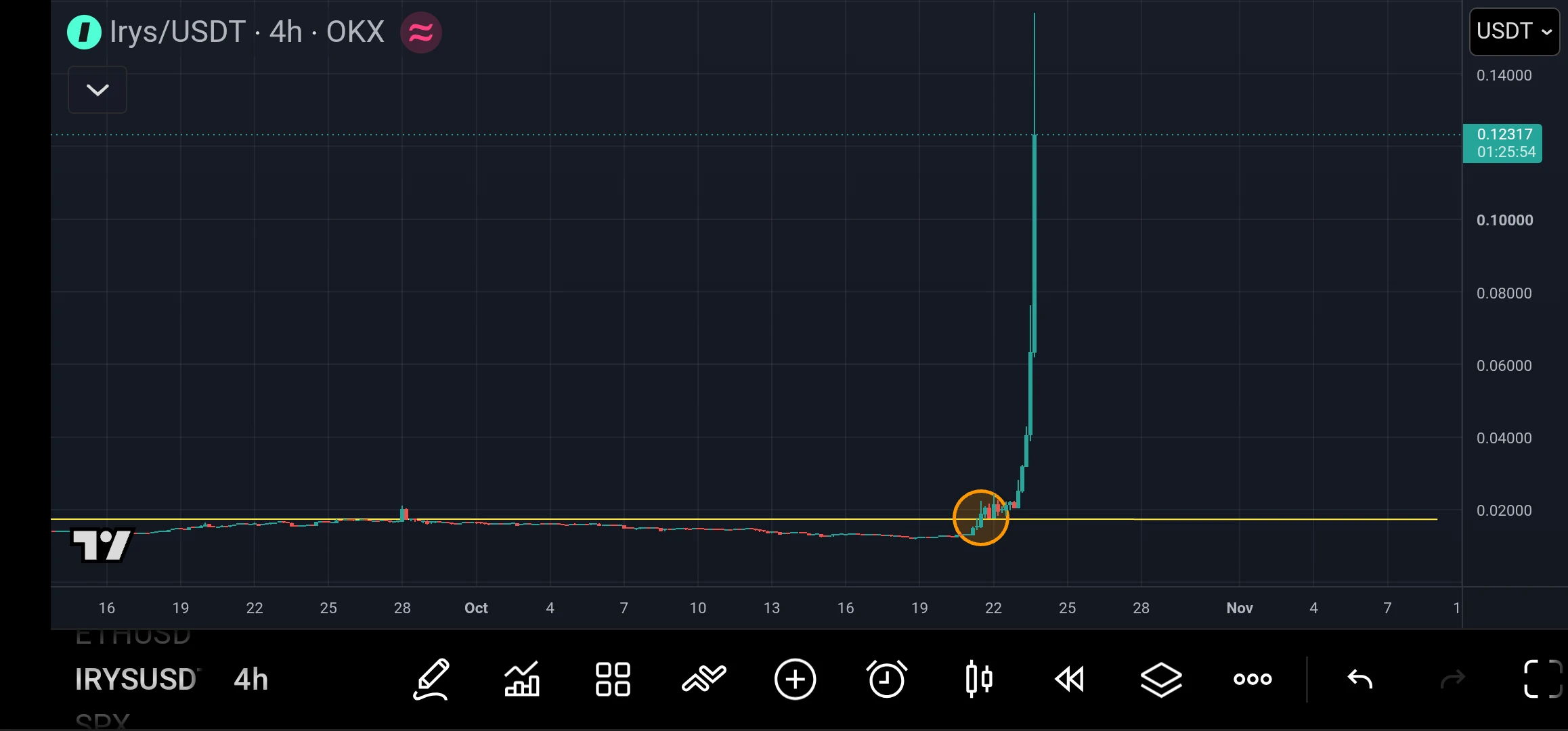The image size is (1568, 731).
Task: Open the USDT currency dropdown
Action: (x=1515, y=31)
